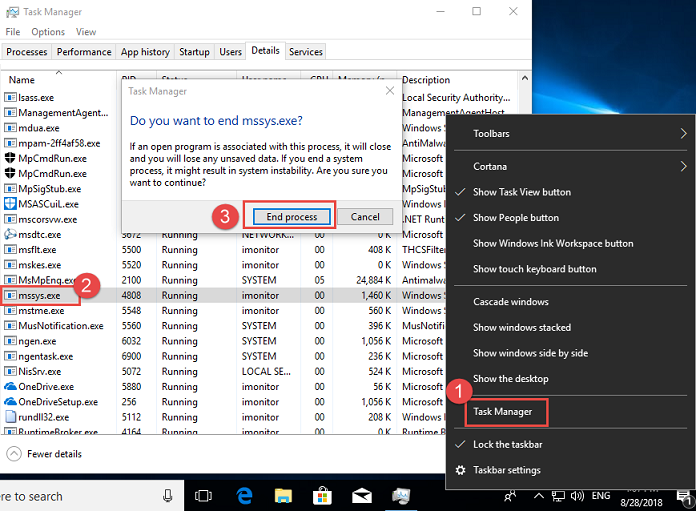Switch to the Performance tab
Image resolution: width=696 pixels, height=511 pixels.
pyautogui.click(x=84, y=52)
